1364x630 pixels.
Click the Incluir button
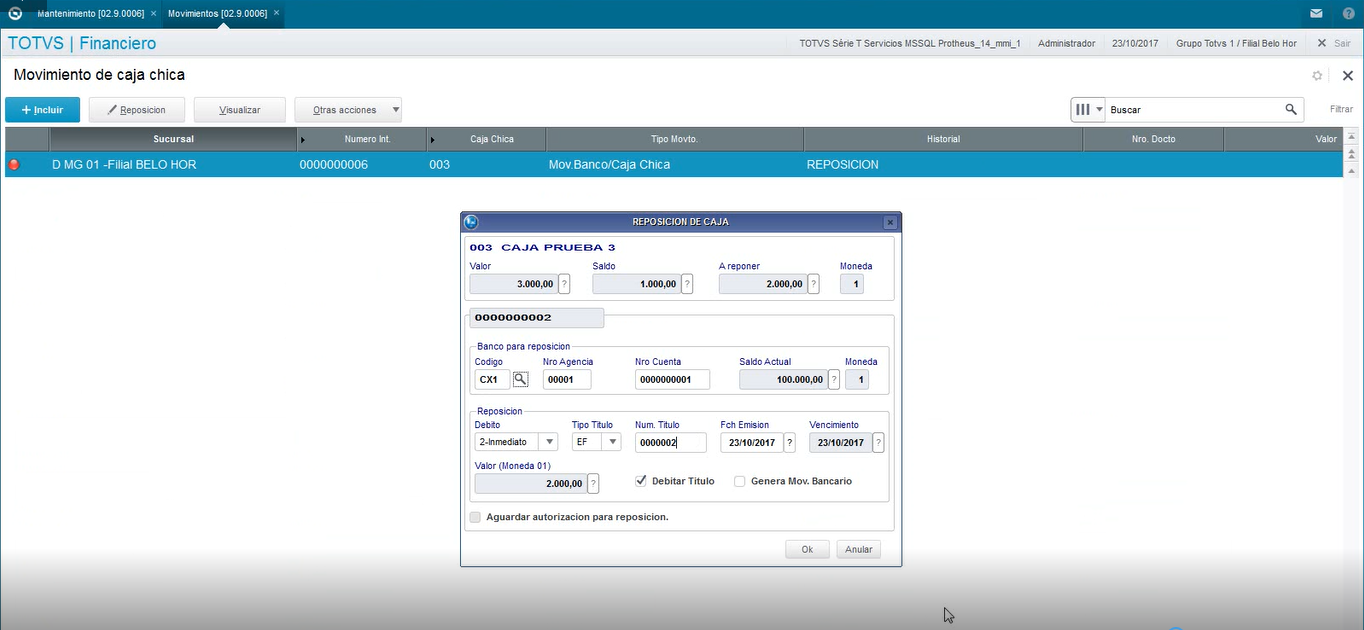click(x=42, y=110)
